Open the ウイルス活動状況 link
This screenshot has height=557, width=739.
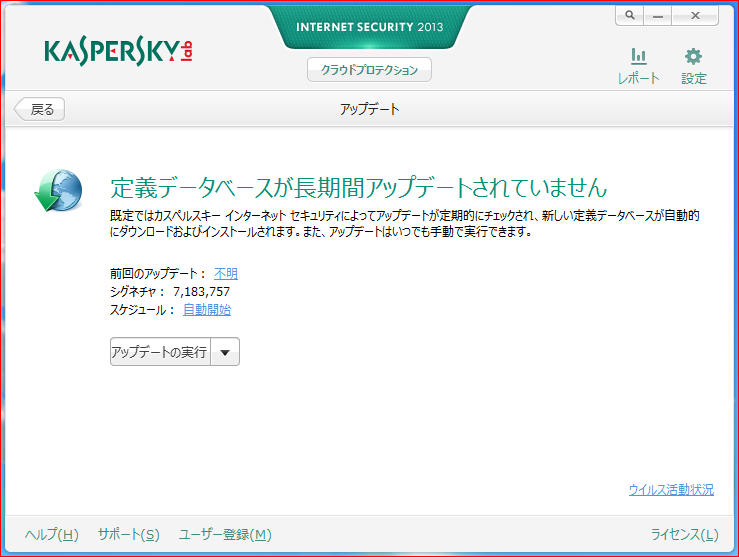671,489
